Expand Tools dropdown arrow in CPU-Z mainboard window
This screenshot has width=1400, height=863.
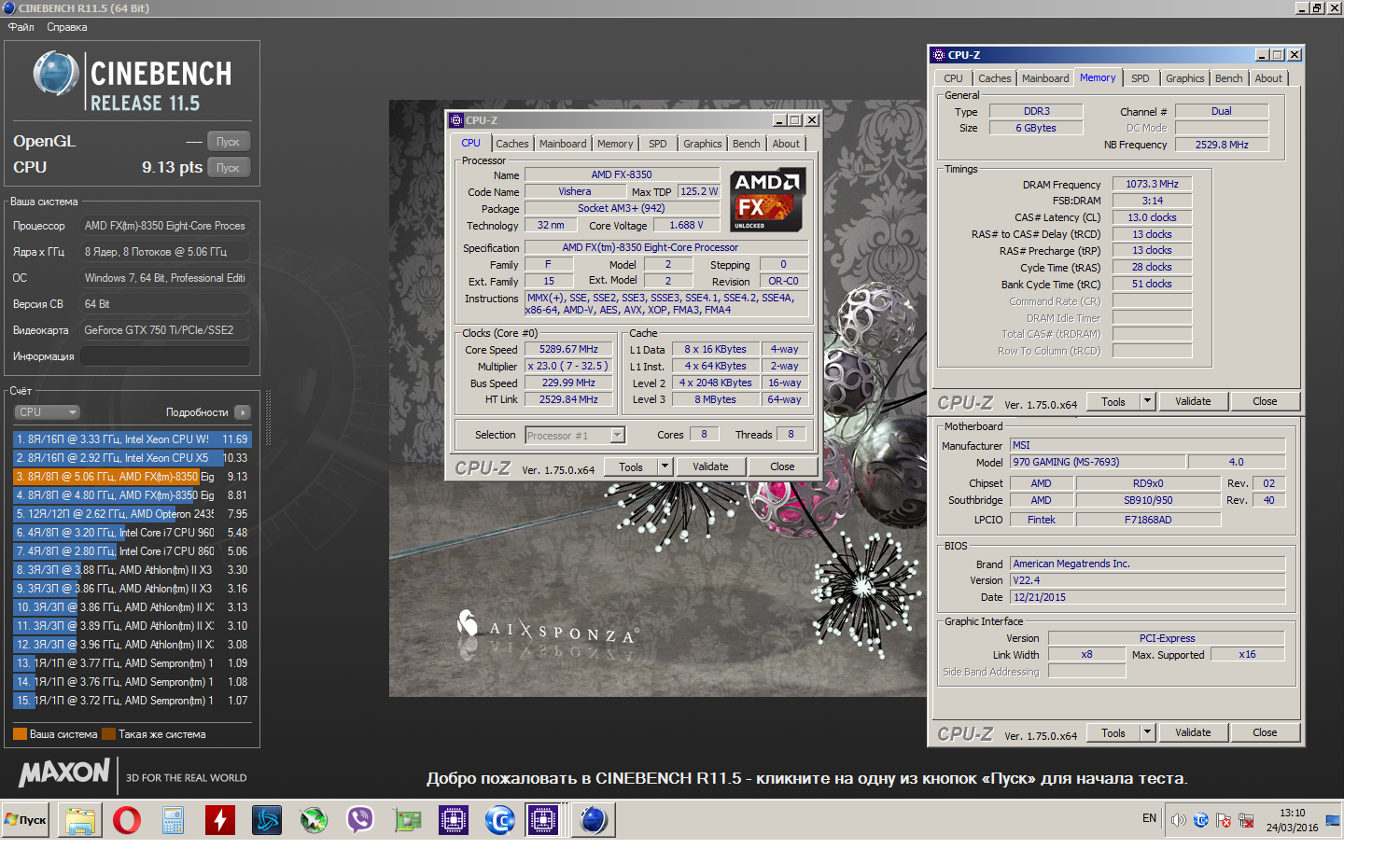click(x=1148, y=732)
